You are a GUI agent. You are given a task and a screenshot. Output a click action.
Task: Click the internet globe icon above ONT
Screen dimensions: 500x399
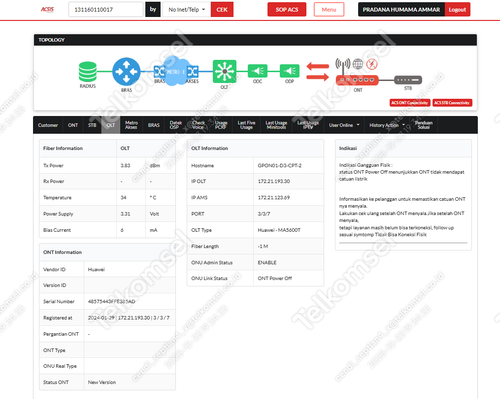click(x=358, y=64)
